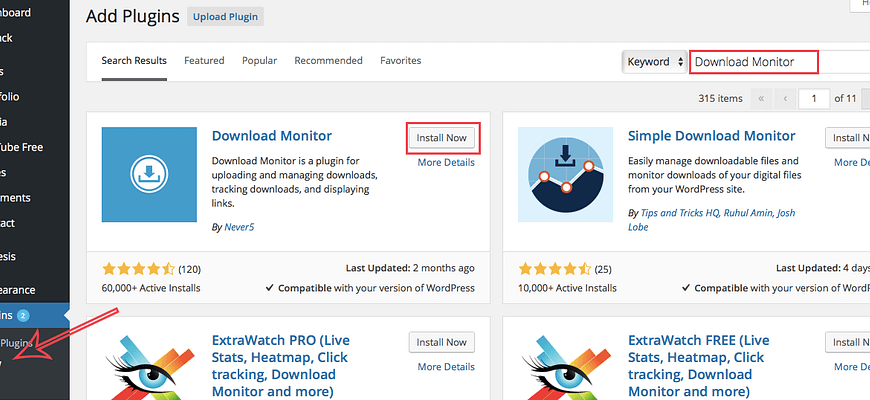Open Tips and Tricks HQ author link
The height and width of the screenshot is (400, 870).
(680, 213)
